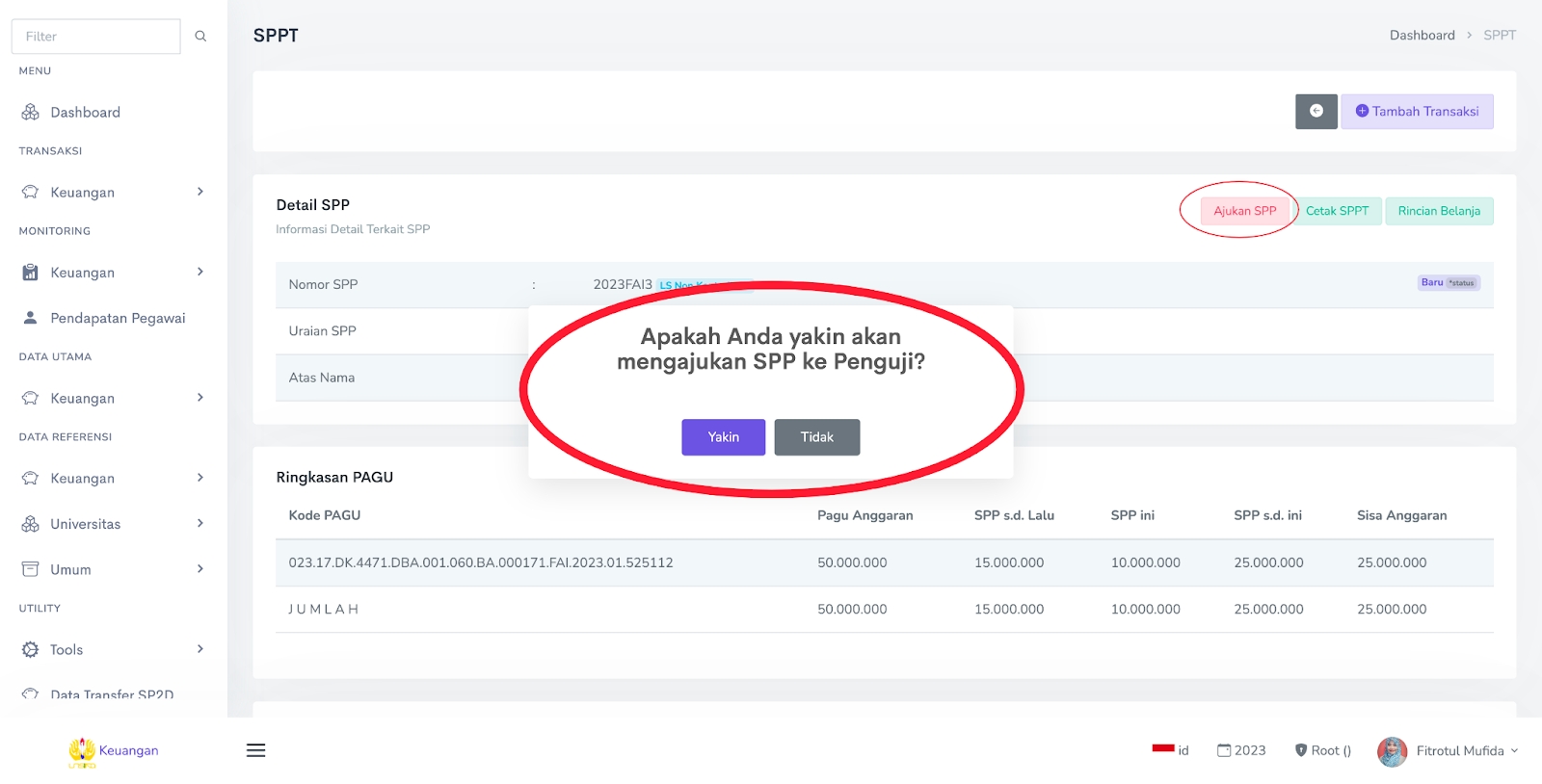The image size is (1542, 784).
Task: Open Dashboard from the sidebar
Action: tap(85, 113)
